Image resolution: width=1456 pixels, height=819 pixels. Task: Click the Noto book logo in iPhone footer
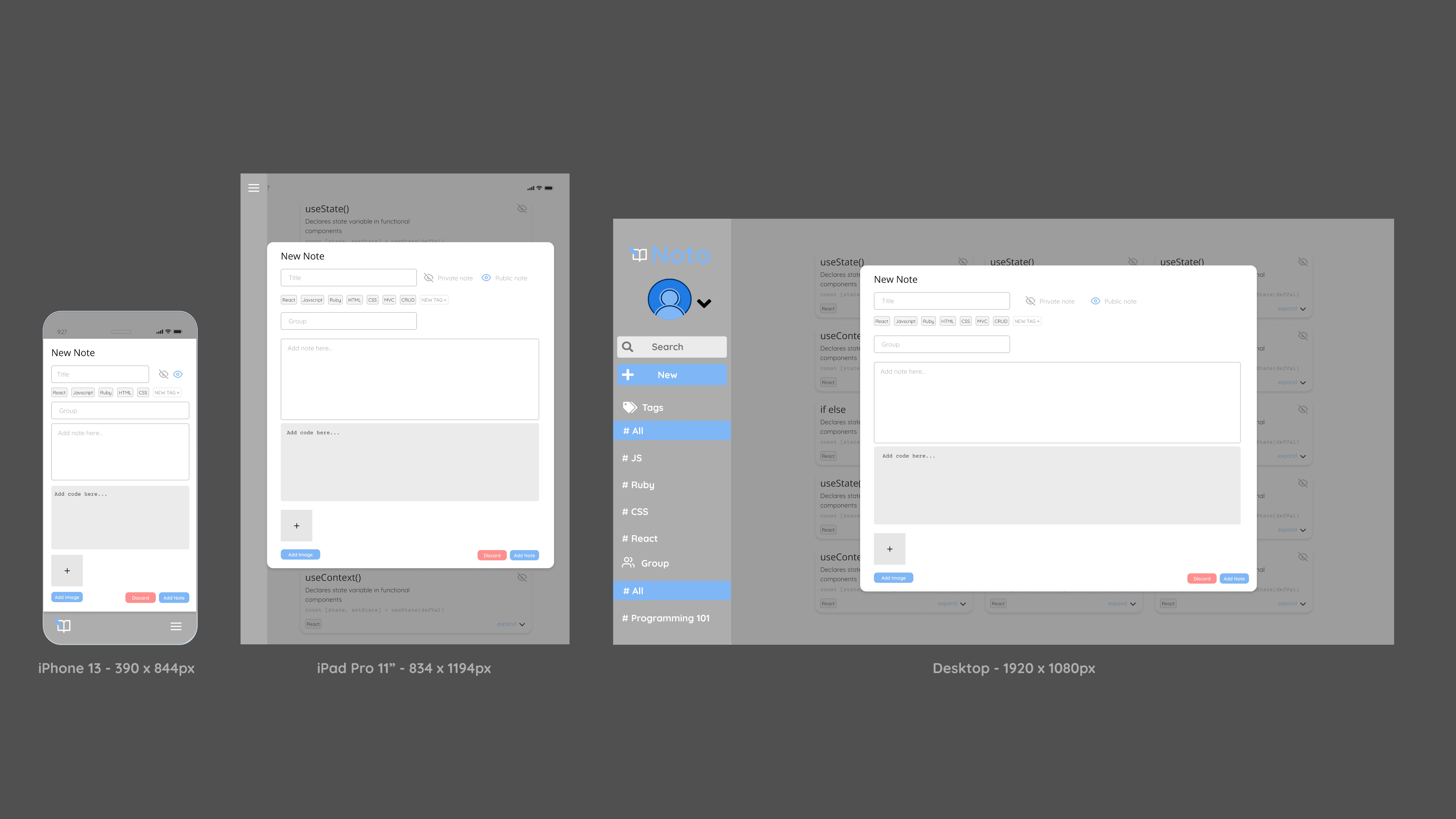click(x=63, y=625)
